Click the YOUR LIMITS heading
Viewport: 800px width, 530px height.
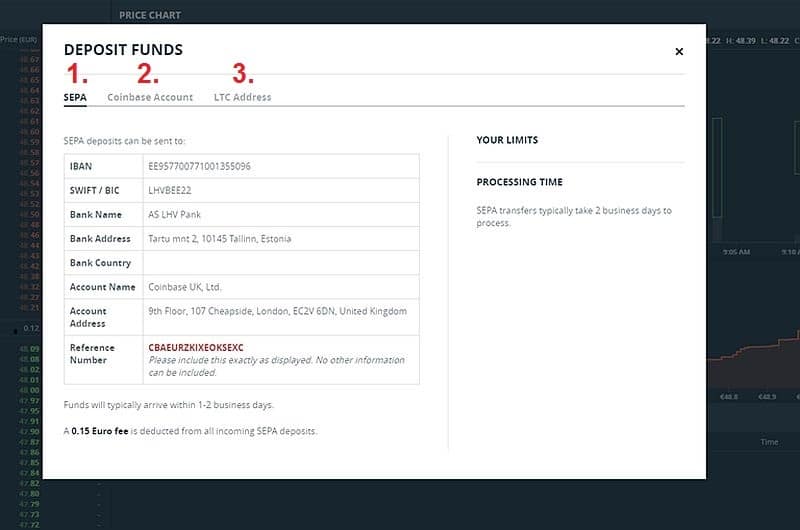[x=507, y=140]
